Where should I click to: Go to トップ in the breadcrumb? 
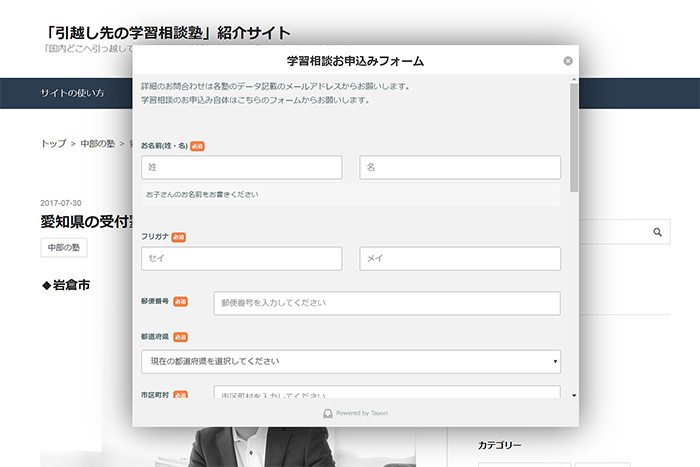tap(53, 144)
